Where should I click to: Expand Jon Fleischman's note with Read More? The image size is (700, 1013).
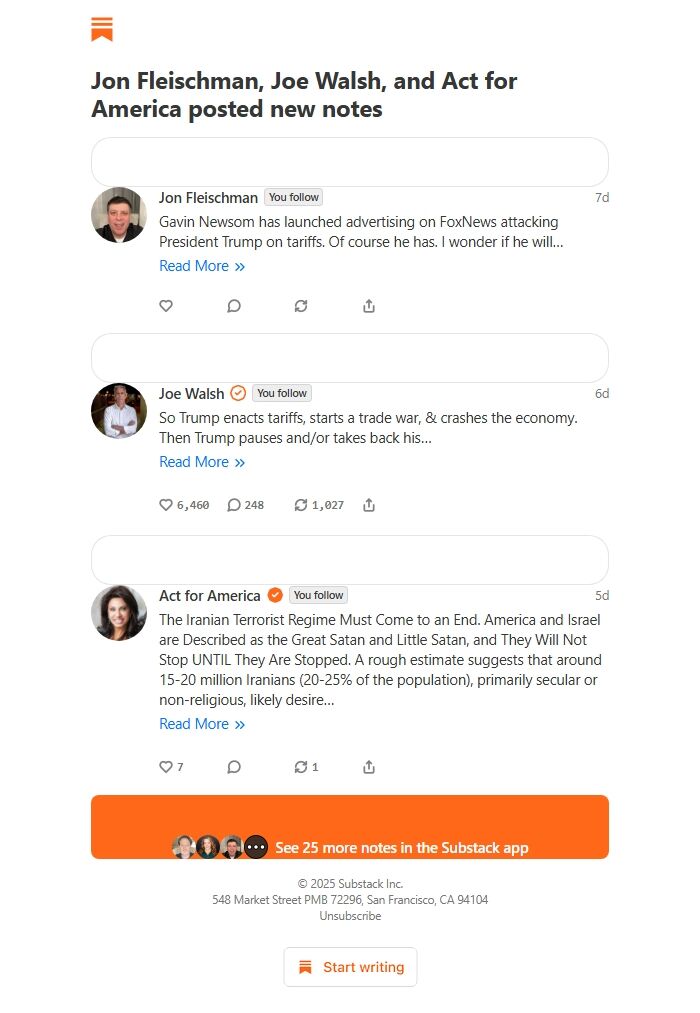point(201,266)
